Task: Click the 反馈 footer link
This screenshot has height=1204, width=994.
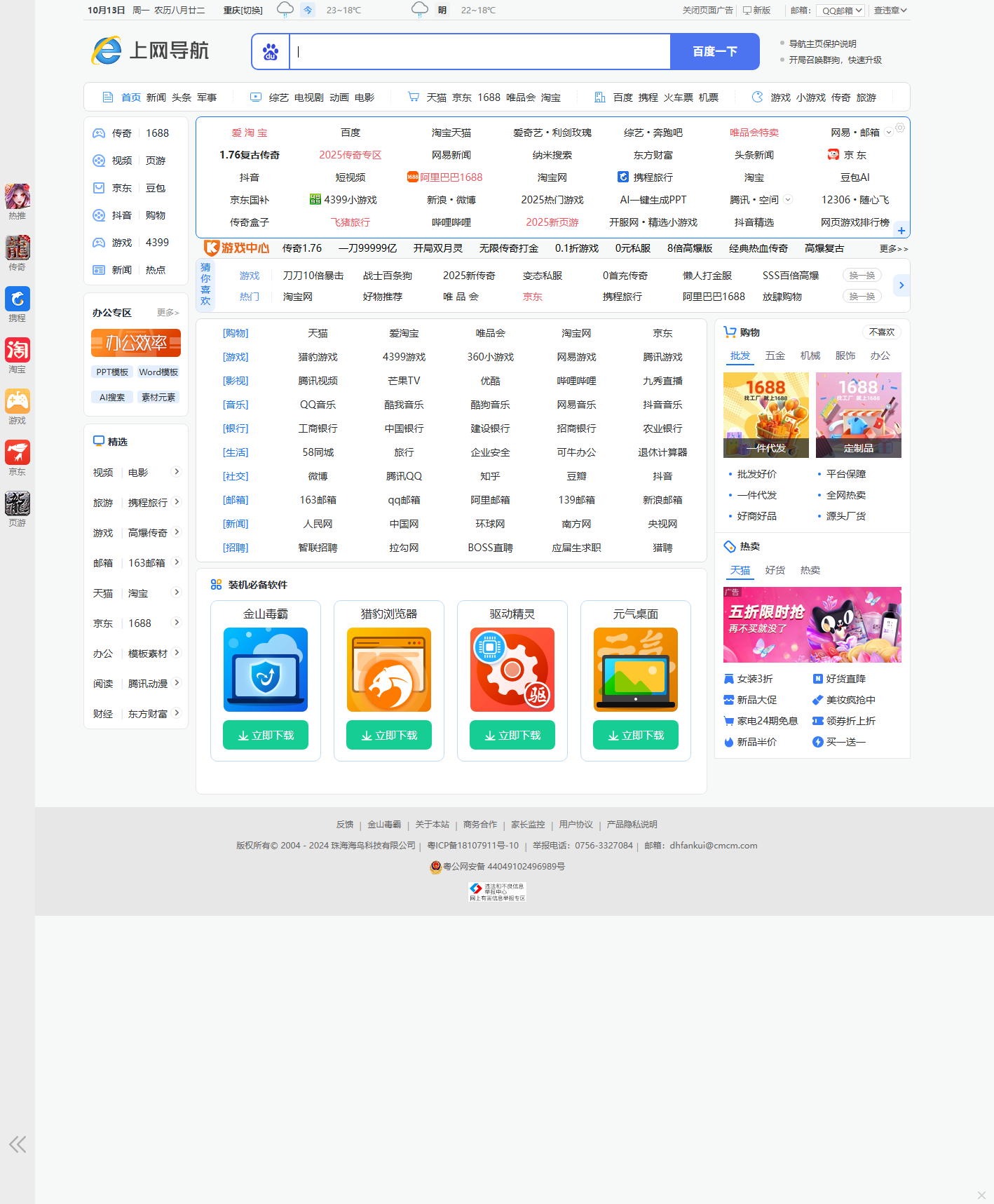Action: point(345,825)
